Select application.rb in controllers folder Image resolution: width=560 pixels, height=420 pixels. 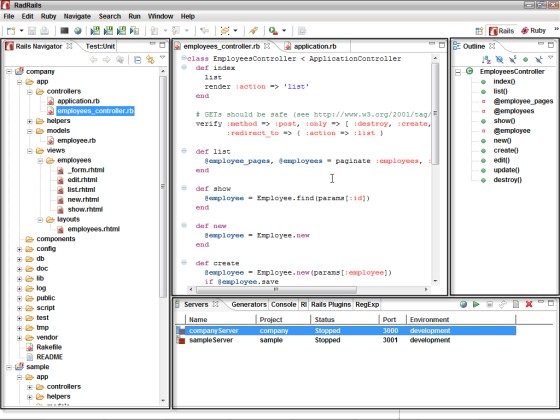click(x=78, y=101)
